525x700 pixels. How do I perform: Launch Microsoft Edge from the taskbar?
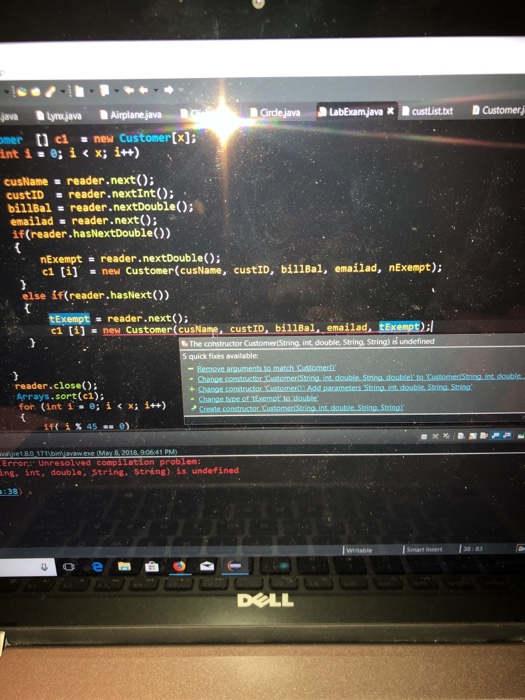[97, 567]
